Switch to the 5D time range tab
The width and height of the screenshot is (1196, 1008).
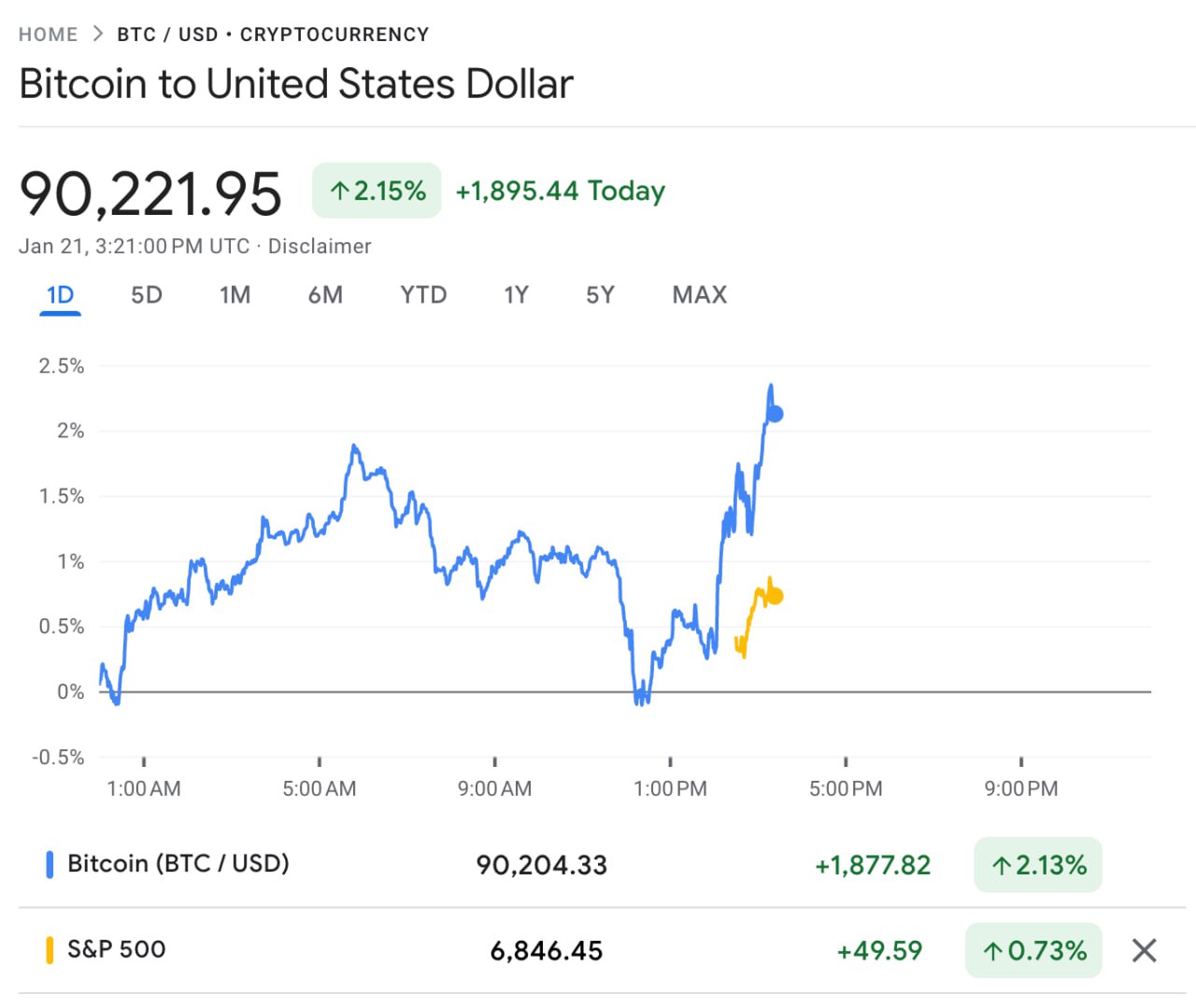[147, 295]
